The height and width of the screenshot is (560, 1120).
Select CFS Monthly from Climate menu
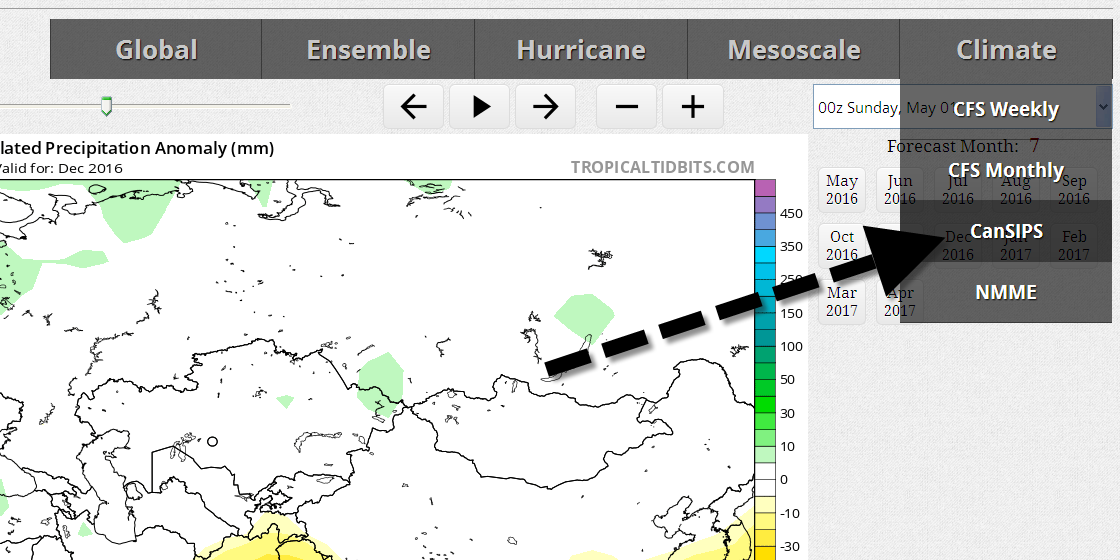1006,170
